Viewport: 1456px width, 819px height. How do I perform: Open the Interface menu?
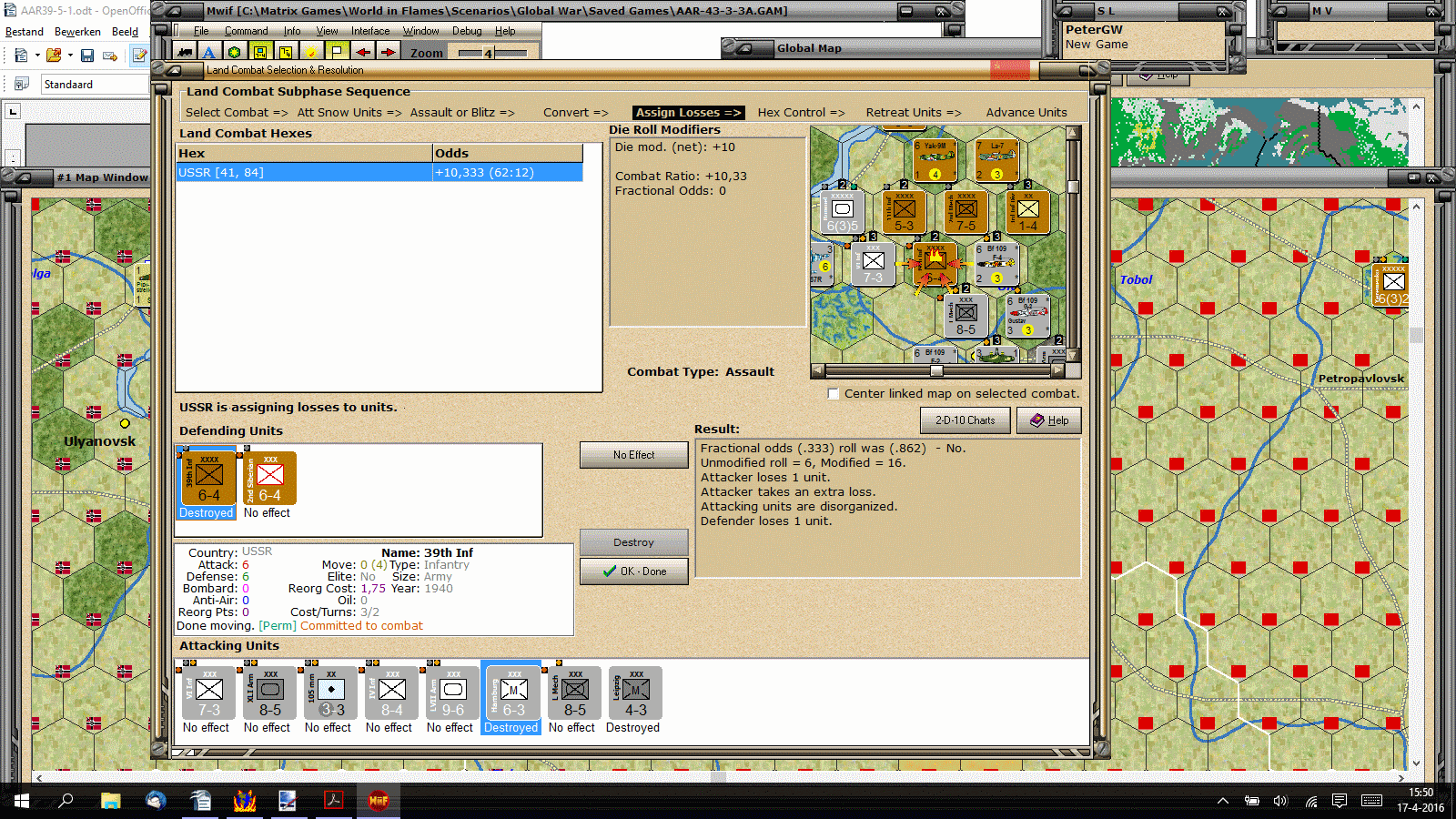370,31
